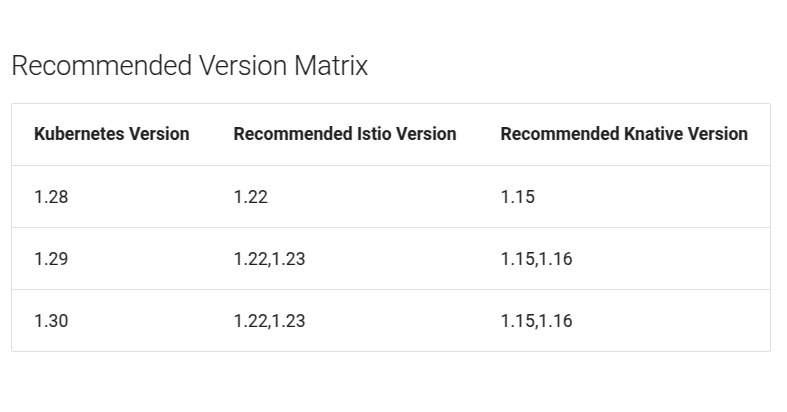Click Istio 1.22,1.23 cell in 1.29 row
This screenshot has width=787, height=412.
(x=270, y=259)
